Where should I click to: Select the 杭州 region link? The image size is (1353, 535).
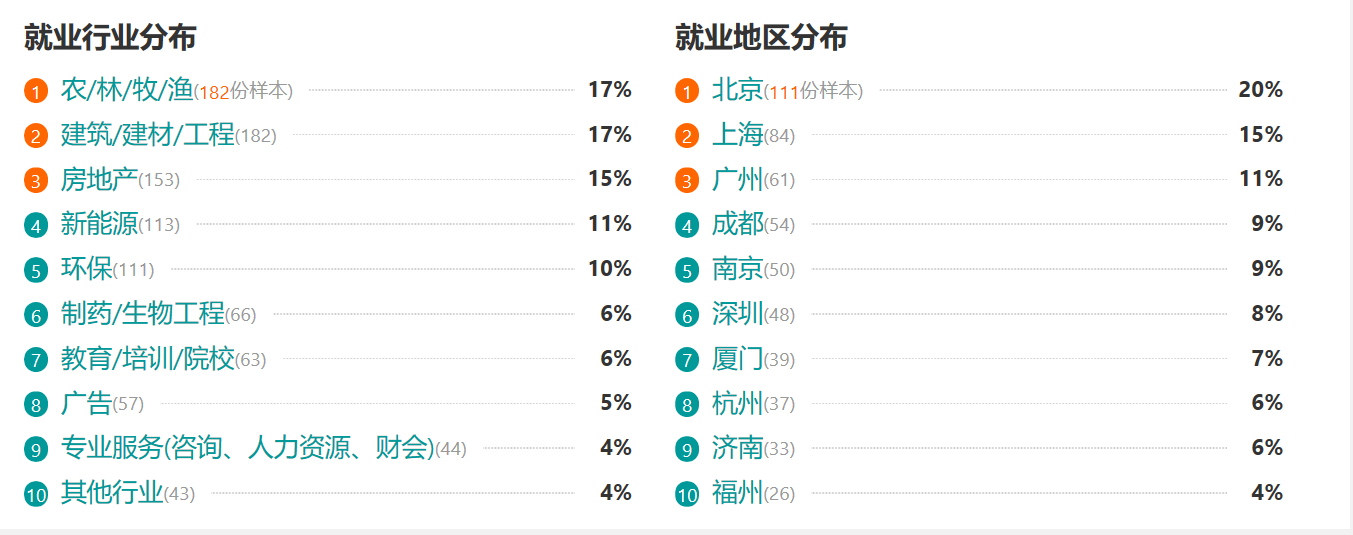(737, 403)
